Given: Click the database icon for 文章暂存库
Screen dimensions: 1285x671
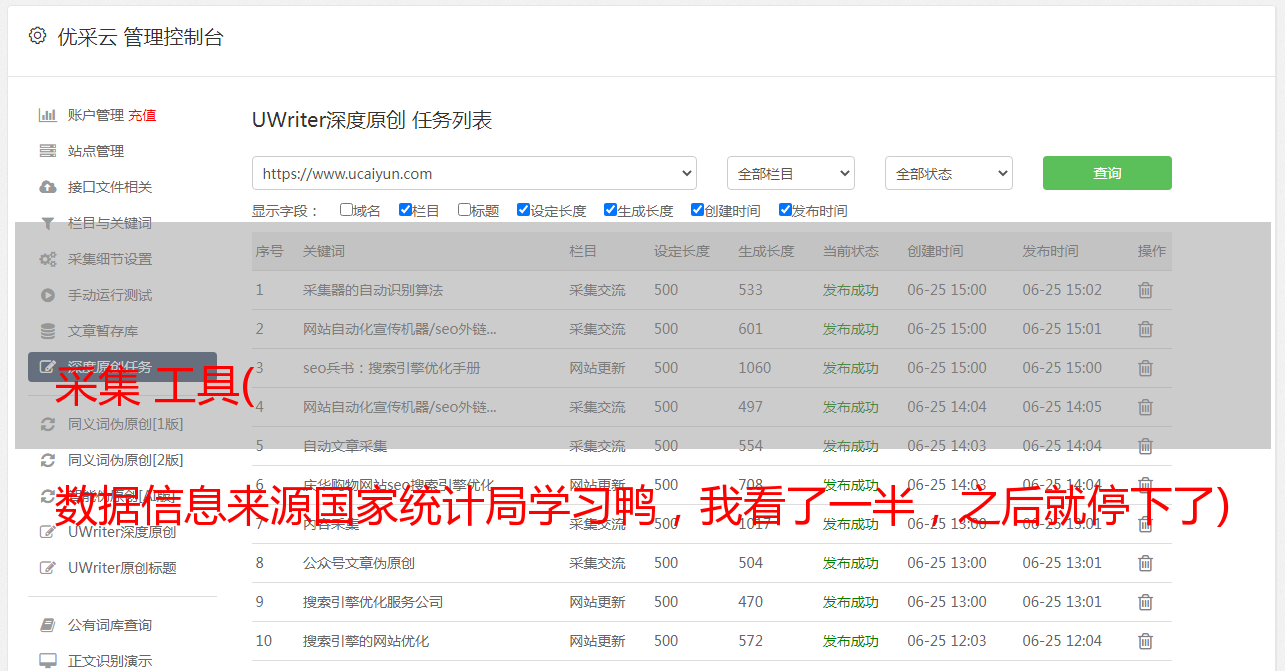Looking at the screenshot, I should coord(47,331).
